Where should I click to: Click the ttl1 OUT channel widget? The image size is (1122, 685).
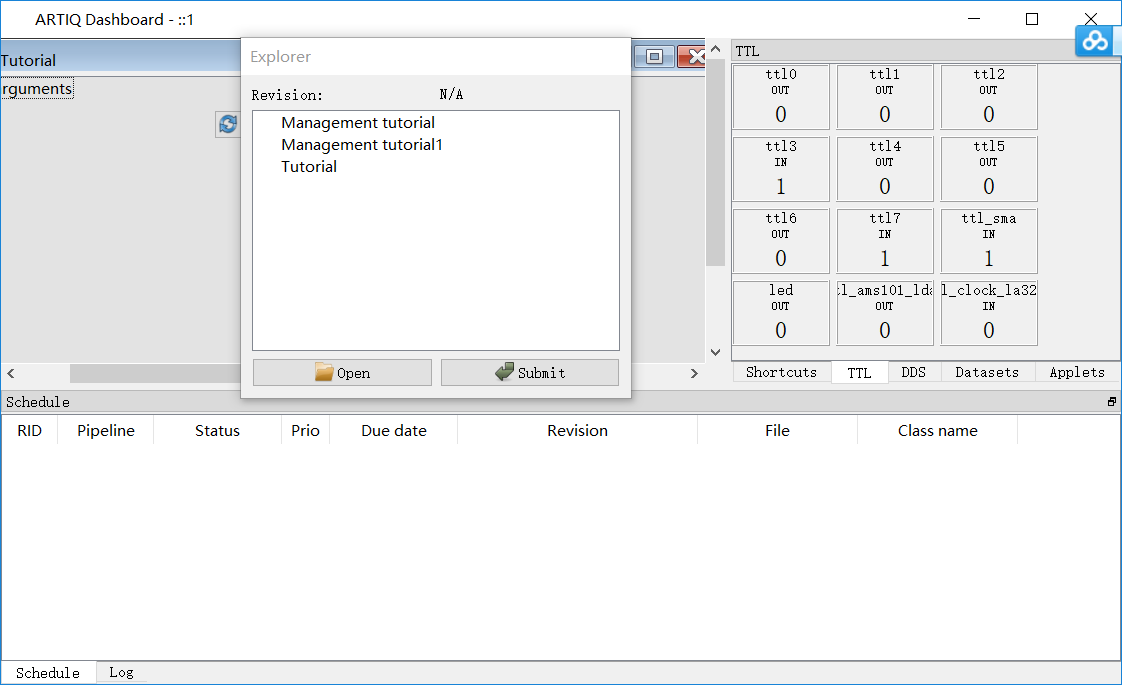coord(884,97)
